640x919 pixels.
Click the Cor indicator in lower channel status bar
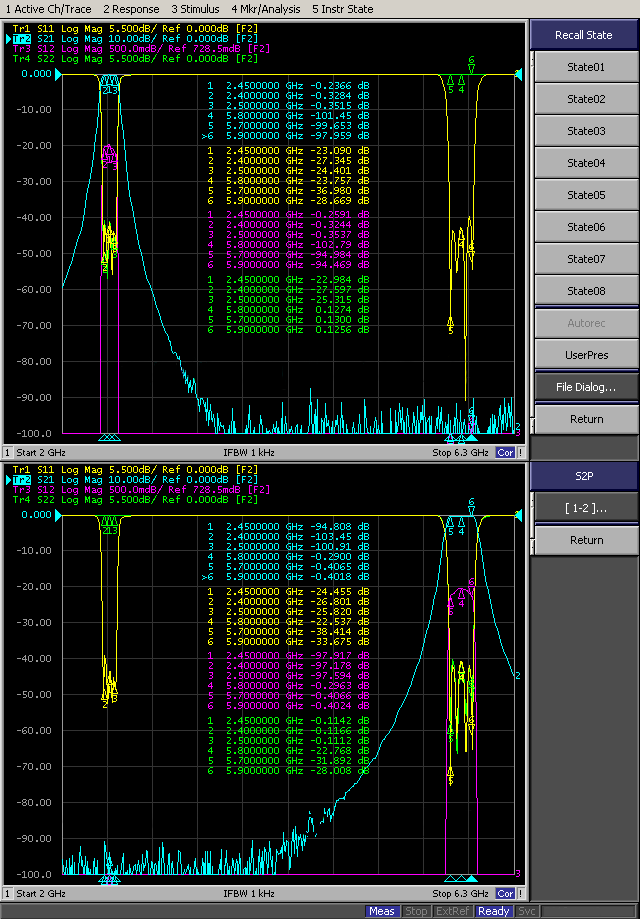click(505, 893)
